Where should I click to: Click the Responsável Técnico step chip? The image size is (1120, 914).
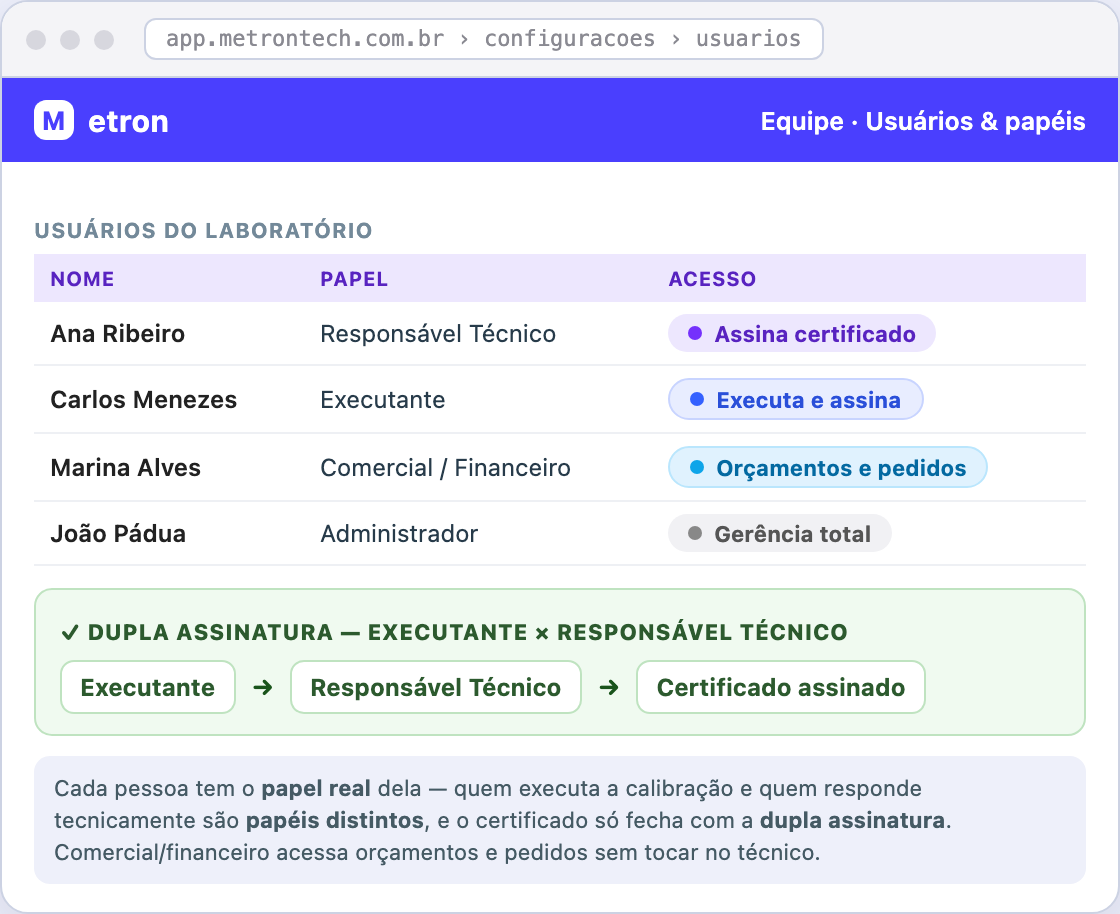click(436, 687)
